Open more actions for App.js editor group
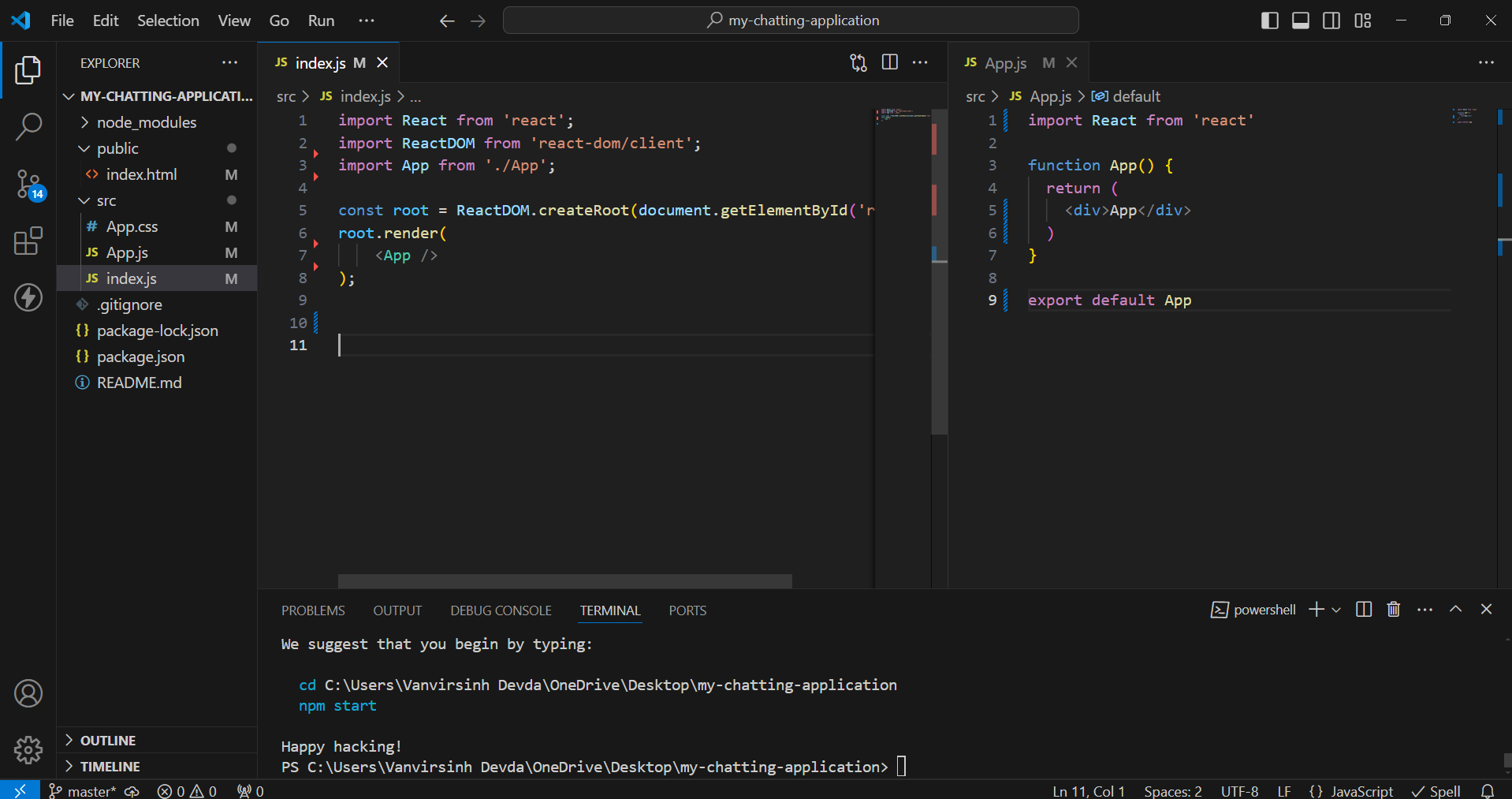 1486,62
